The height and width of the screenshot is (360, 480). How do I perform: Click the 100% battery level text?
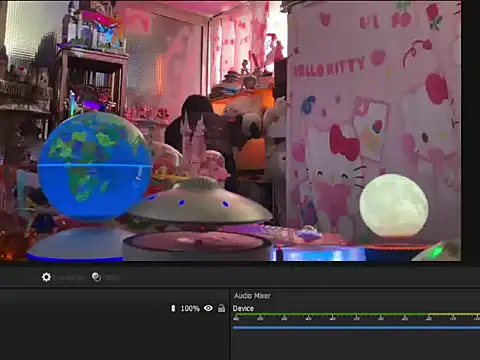190,309
